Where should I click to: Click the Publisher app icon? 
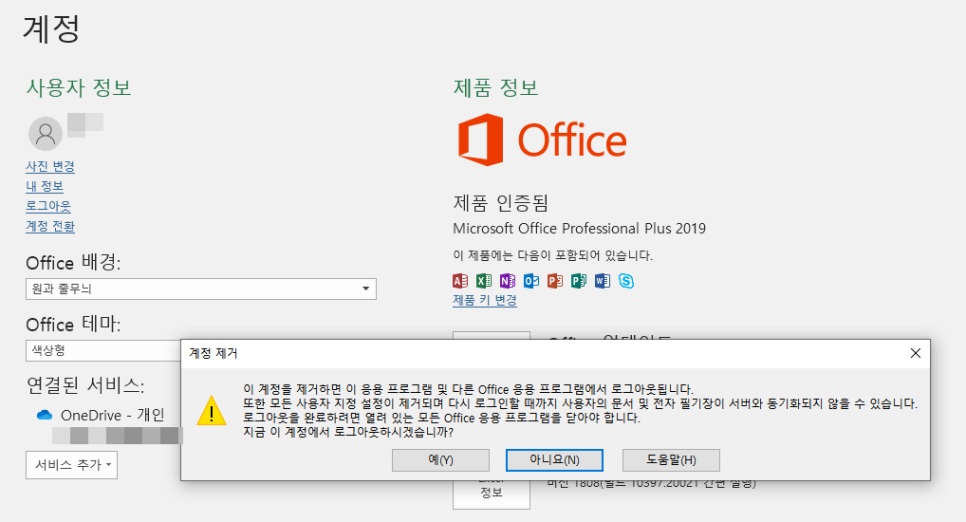[x=578, y=281]
